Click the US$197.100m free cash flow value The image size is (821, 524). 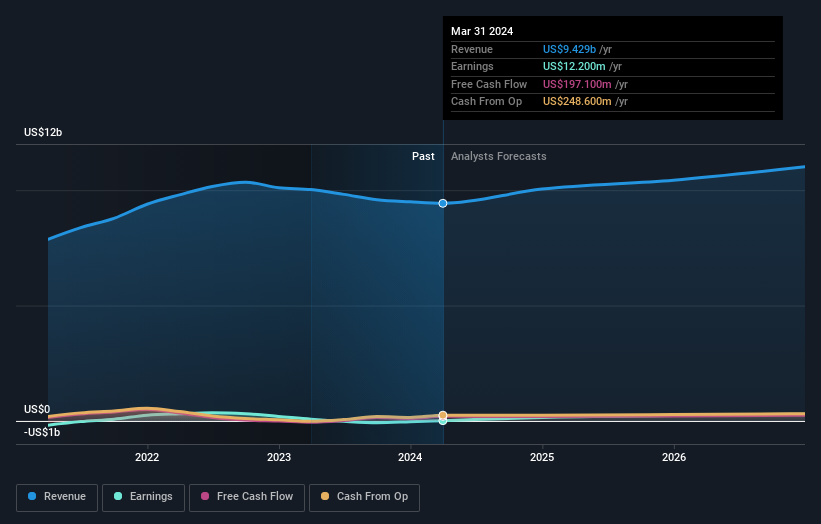(577, 84)
